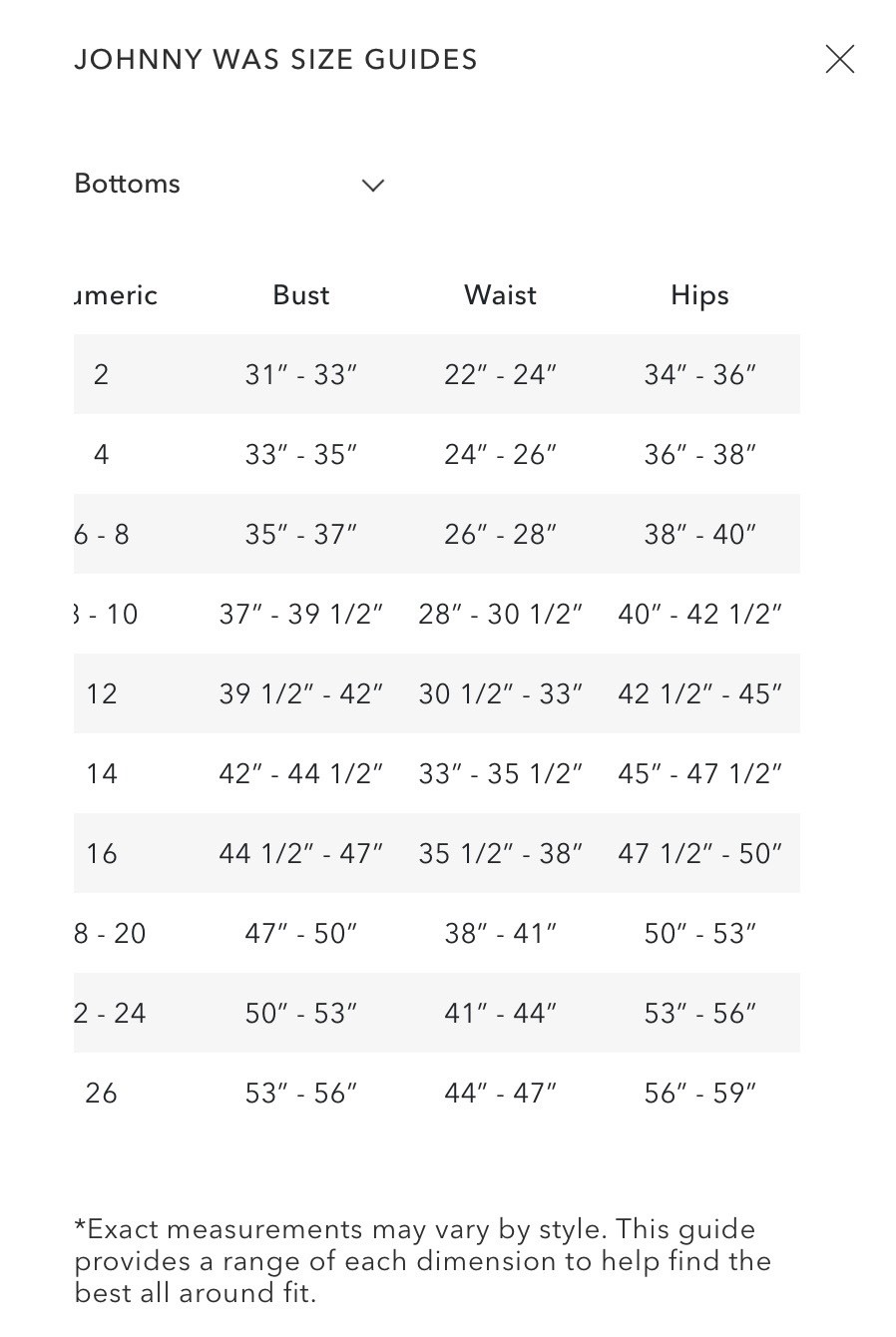Click the Bust column header
The width and height of the screenshot is (896, 1337).
[x=301, y=295]
